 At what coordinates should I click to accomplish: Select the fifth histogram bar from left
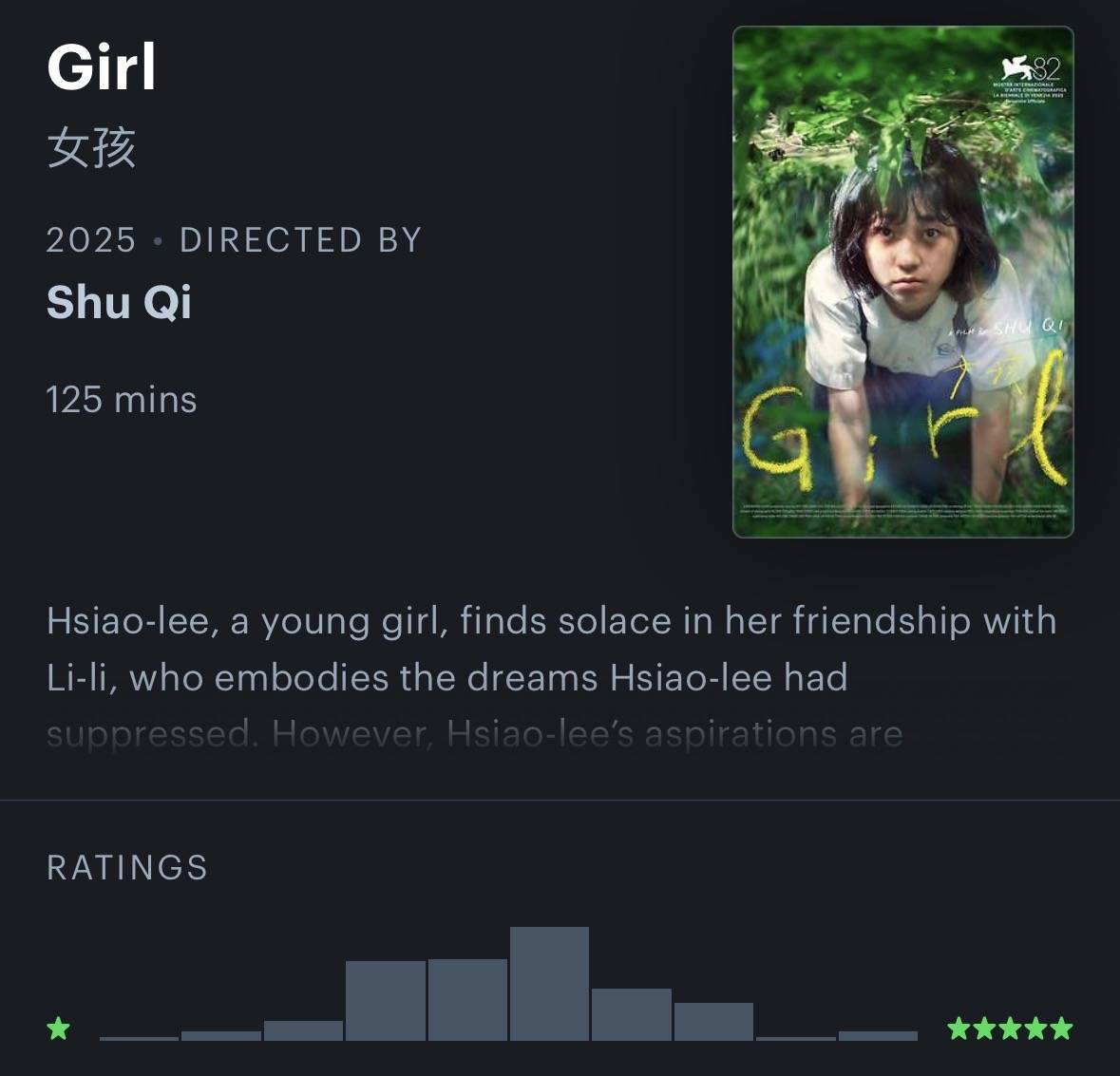[467, 1000]
